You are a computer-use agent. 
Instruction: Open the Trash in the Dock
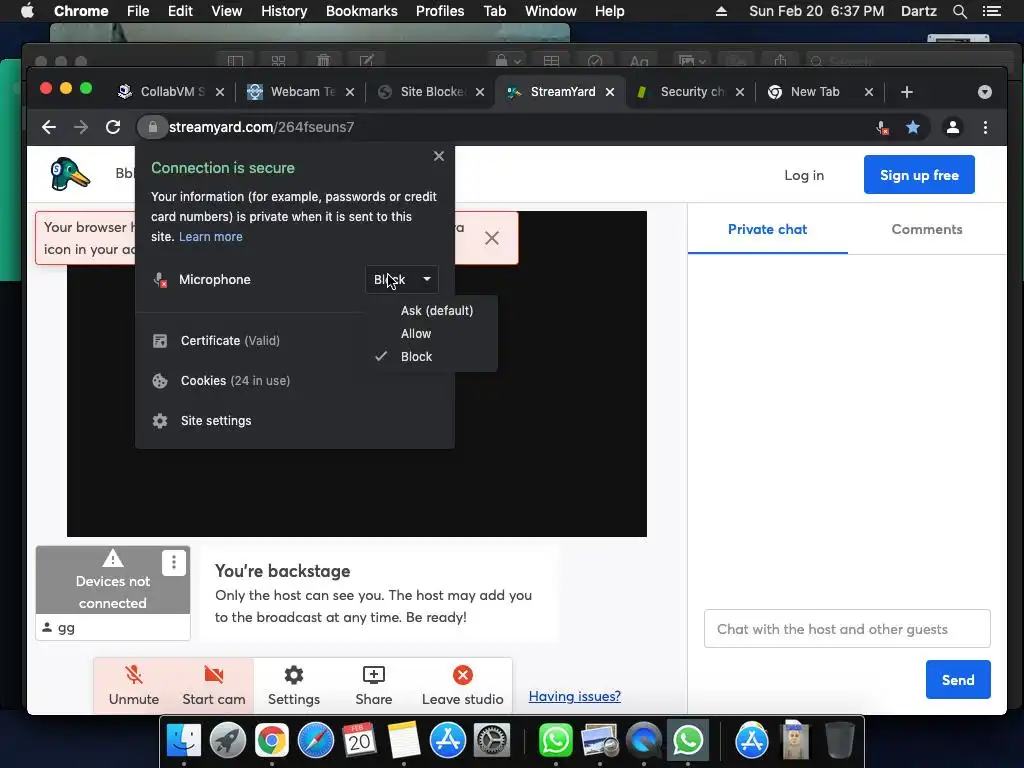[x=839, y=740]
